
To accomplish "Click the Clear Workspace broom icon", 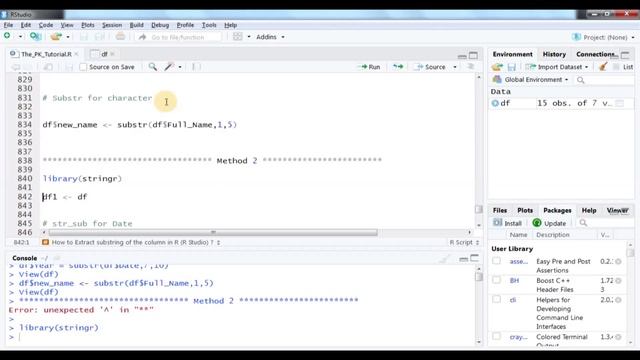I will point(602,67).
